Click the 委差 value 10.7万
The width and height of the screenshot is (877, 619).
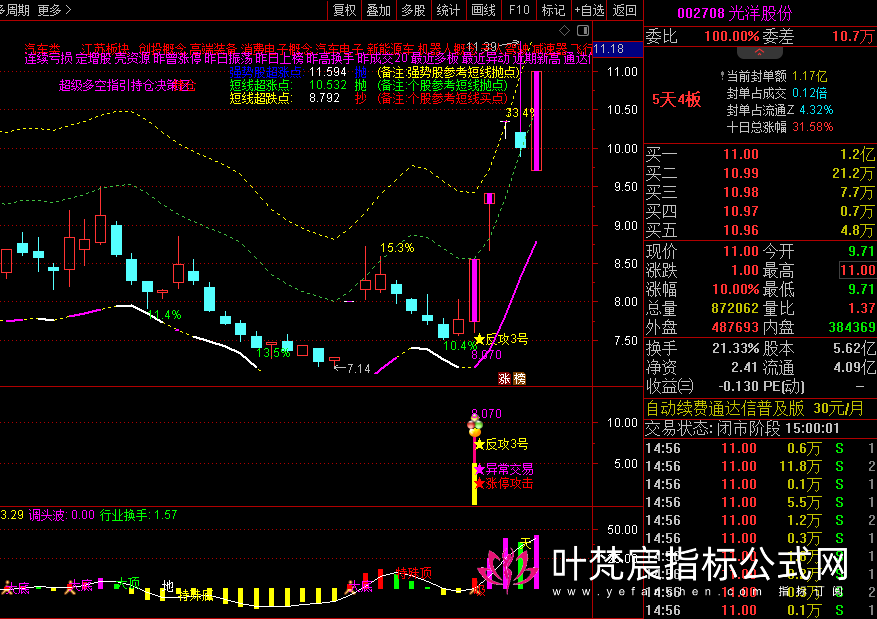852,37
